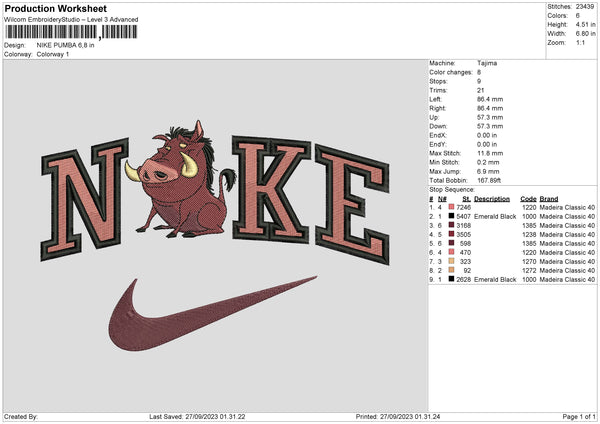Click the 'Stop Sequence:' heading
Image resolution: width=600 pixels, height=424 pixels.
(x=452, y=190)
